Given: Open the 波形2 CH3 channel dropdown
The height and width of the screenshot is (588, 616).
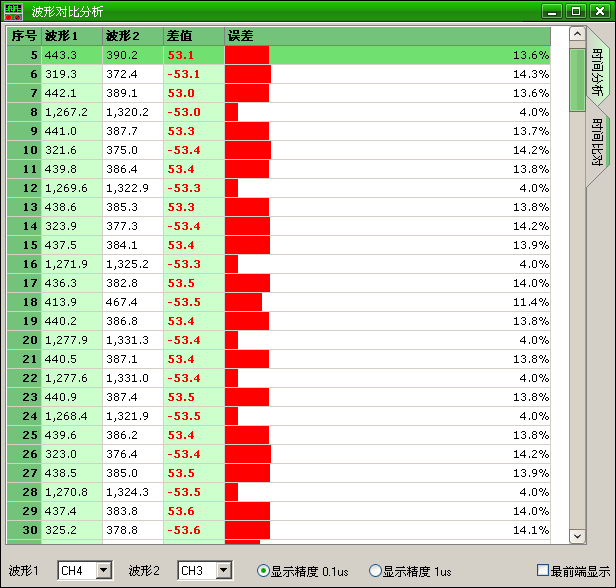Looking at the screenshot, I should [223, 571].
